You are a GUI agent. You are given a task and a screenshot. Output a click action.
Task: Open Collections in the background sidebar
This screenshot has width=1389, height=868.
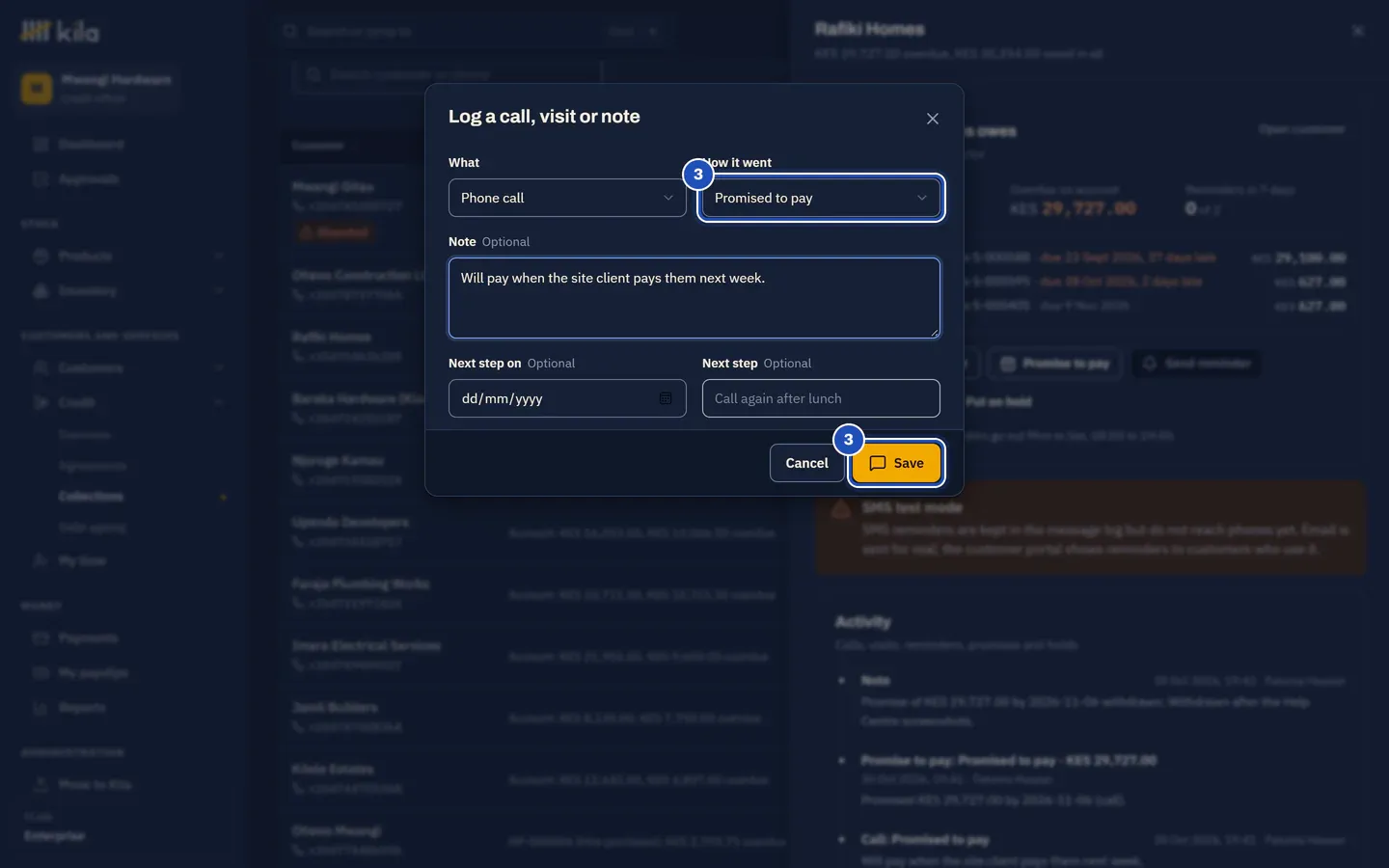[91, 496]
